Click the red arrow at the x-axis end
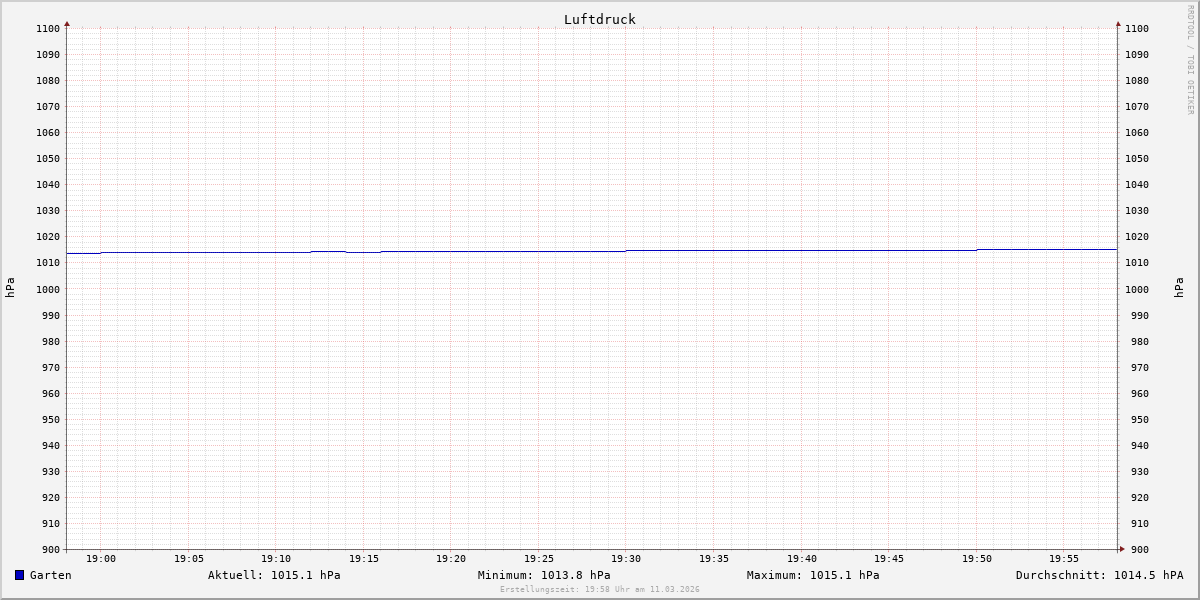Image resolution: width=1200 pixels, height=600 pixels. tap(1122, 549)
